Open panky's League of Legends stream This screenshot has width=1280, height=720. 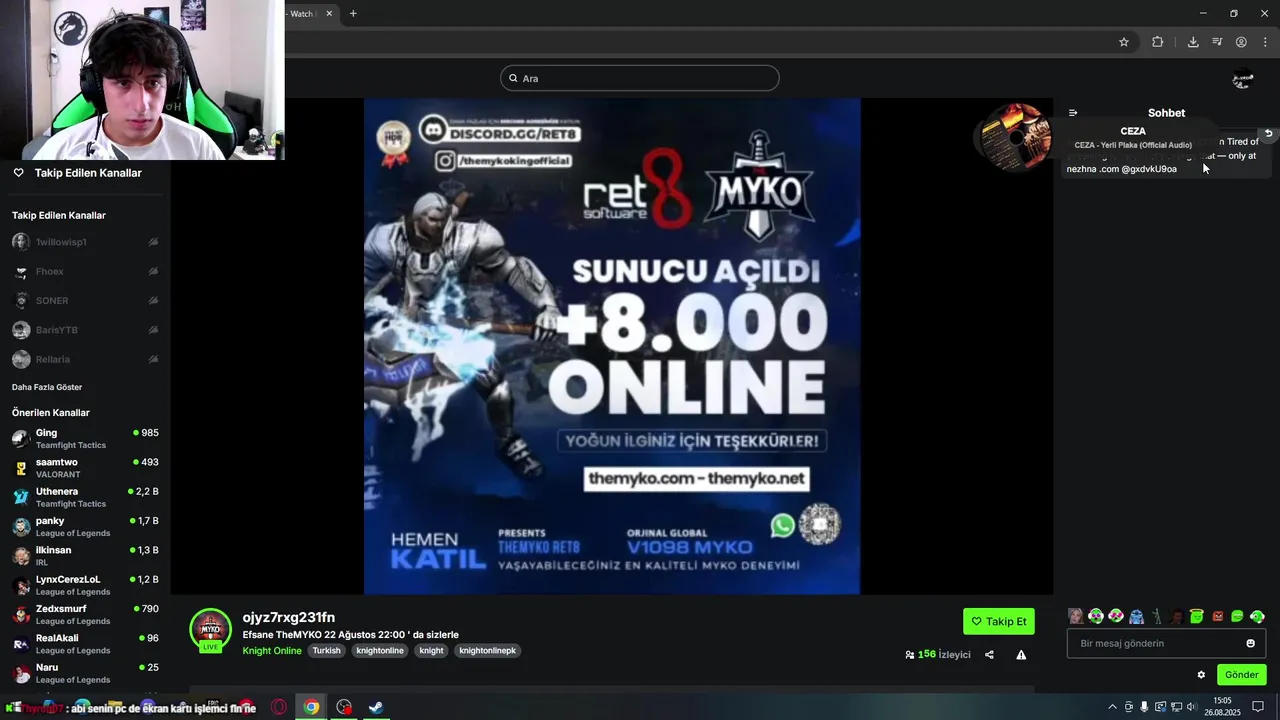click(x=85, y=527)
